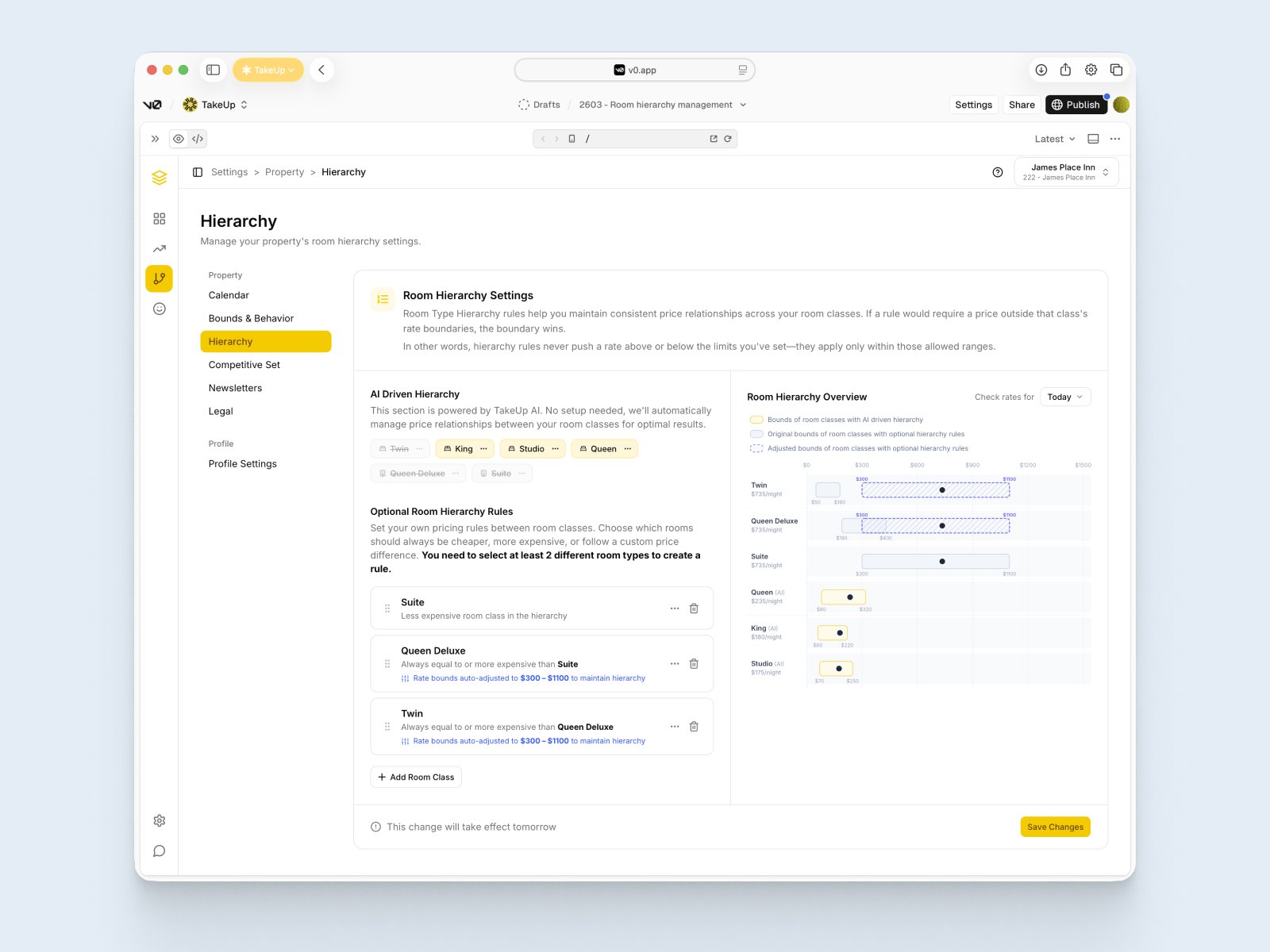
Task: Toggle the device preview icon in URL bar
Action: click(571, 139)
